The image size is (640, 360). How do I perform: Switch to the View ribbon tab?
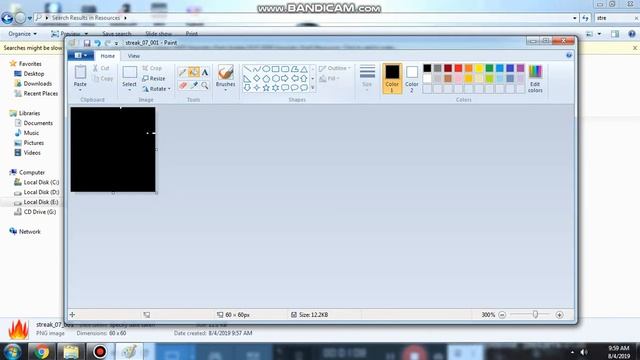tap(133, 56)
